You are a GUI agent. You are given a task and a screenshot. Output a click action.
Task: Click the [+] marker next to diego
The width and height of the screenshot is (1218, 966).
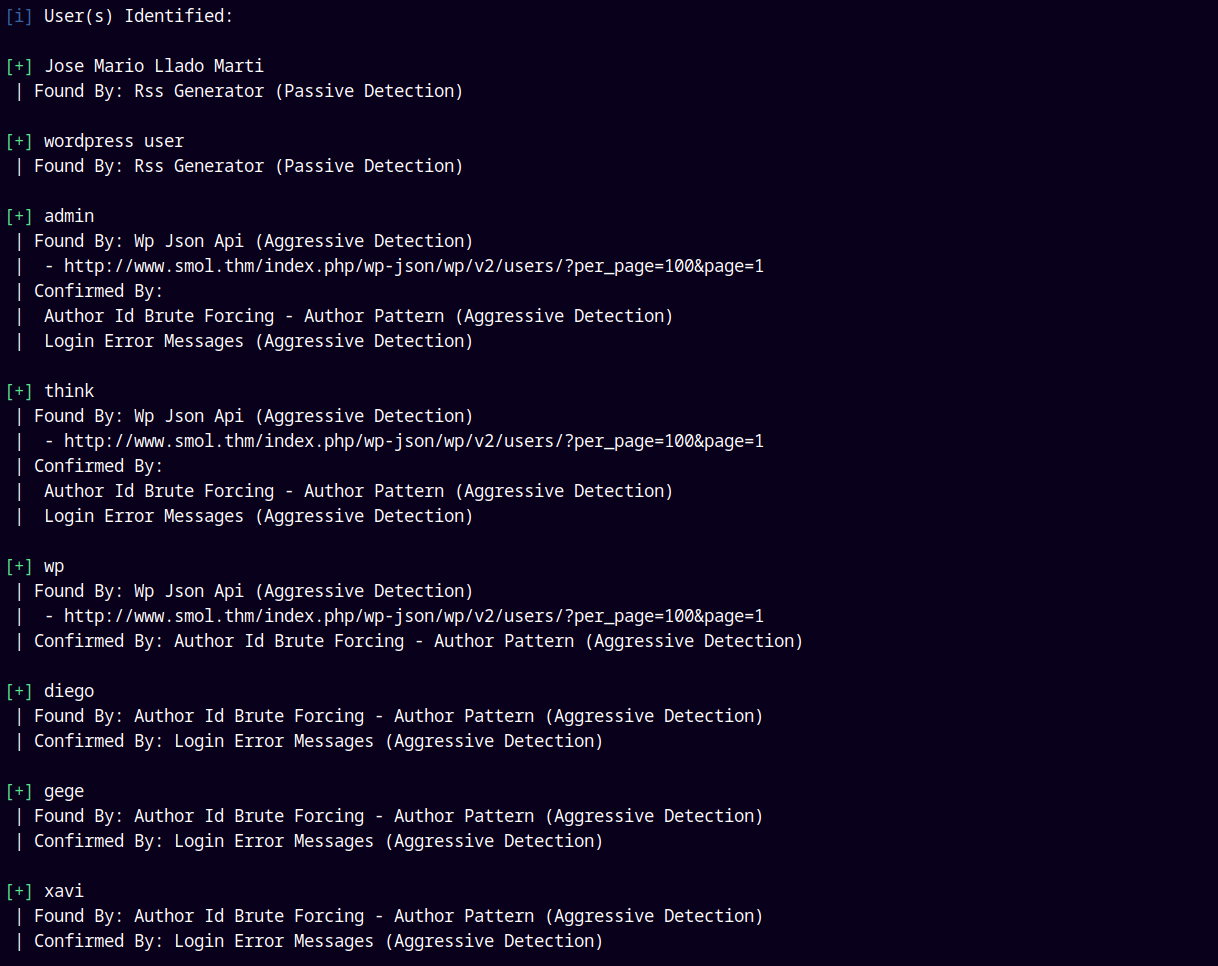[19, 691]
